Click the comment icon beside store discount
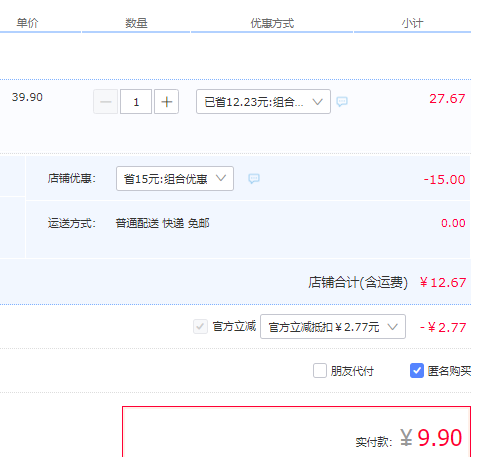 click(254, 179)
